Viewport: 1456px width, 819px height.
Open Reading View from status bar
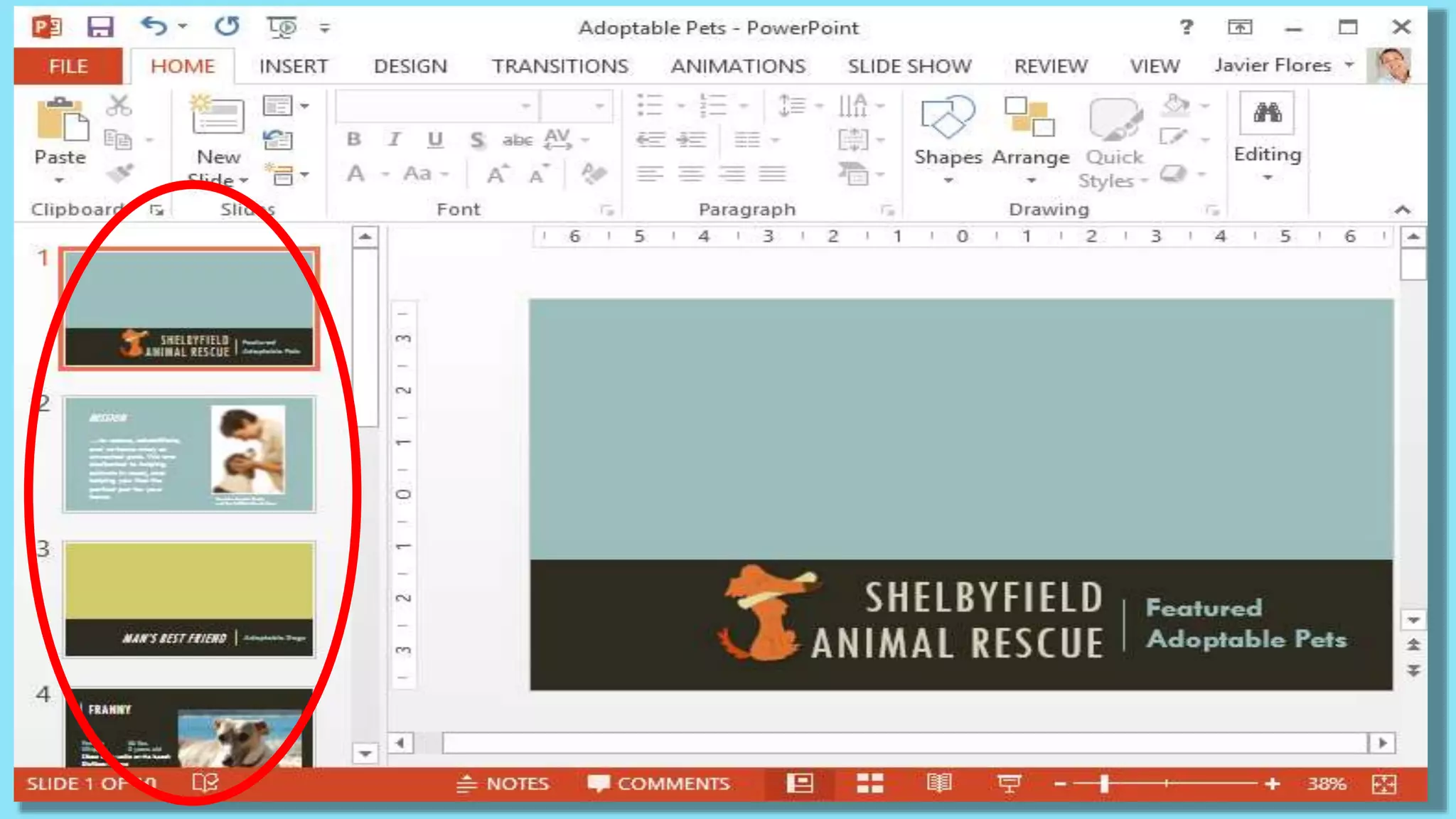939,783
